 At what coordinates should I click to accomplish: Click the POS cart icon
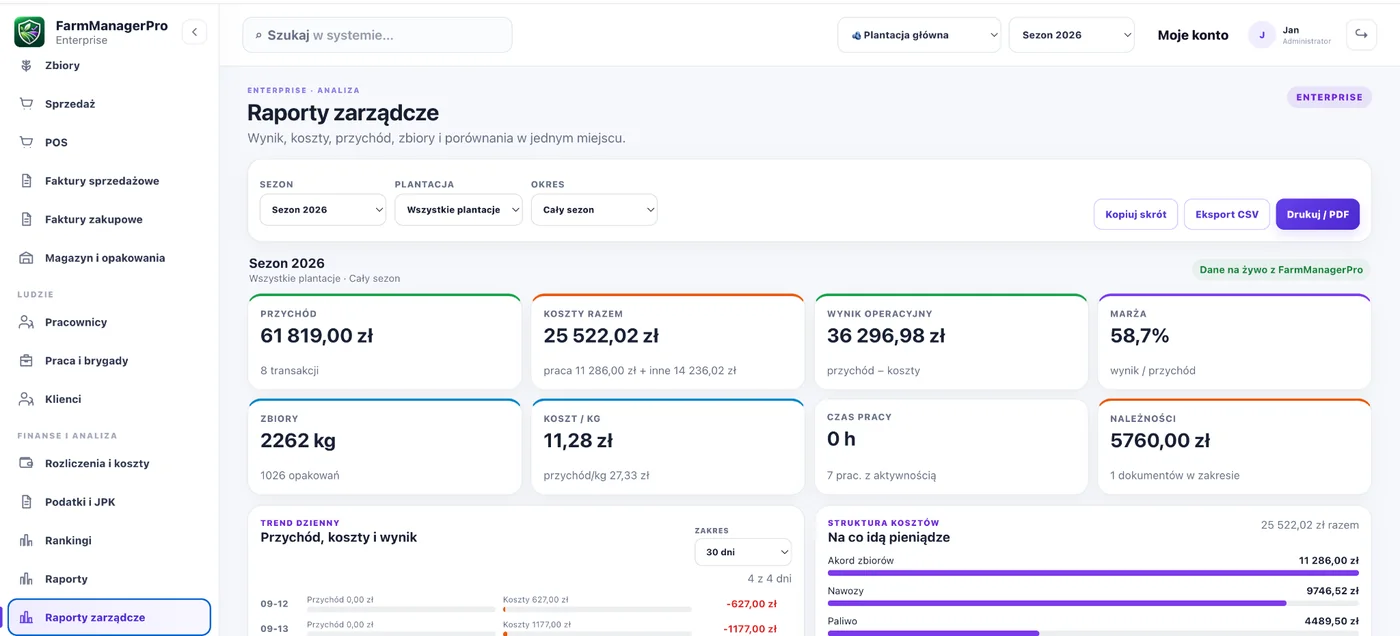point(27,142)
